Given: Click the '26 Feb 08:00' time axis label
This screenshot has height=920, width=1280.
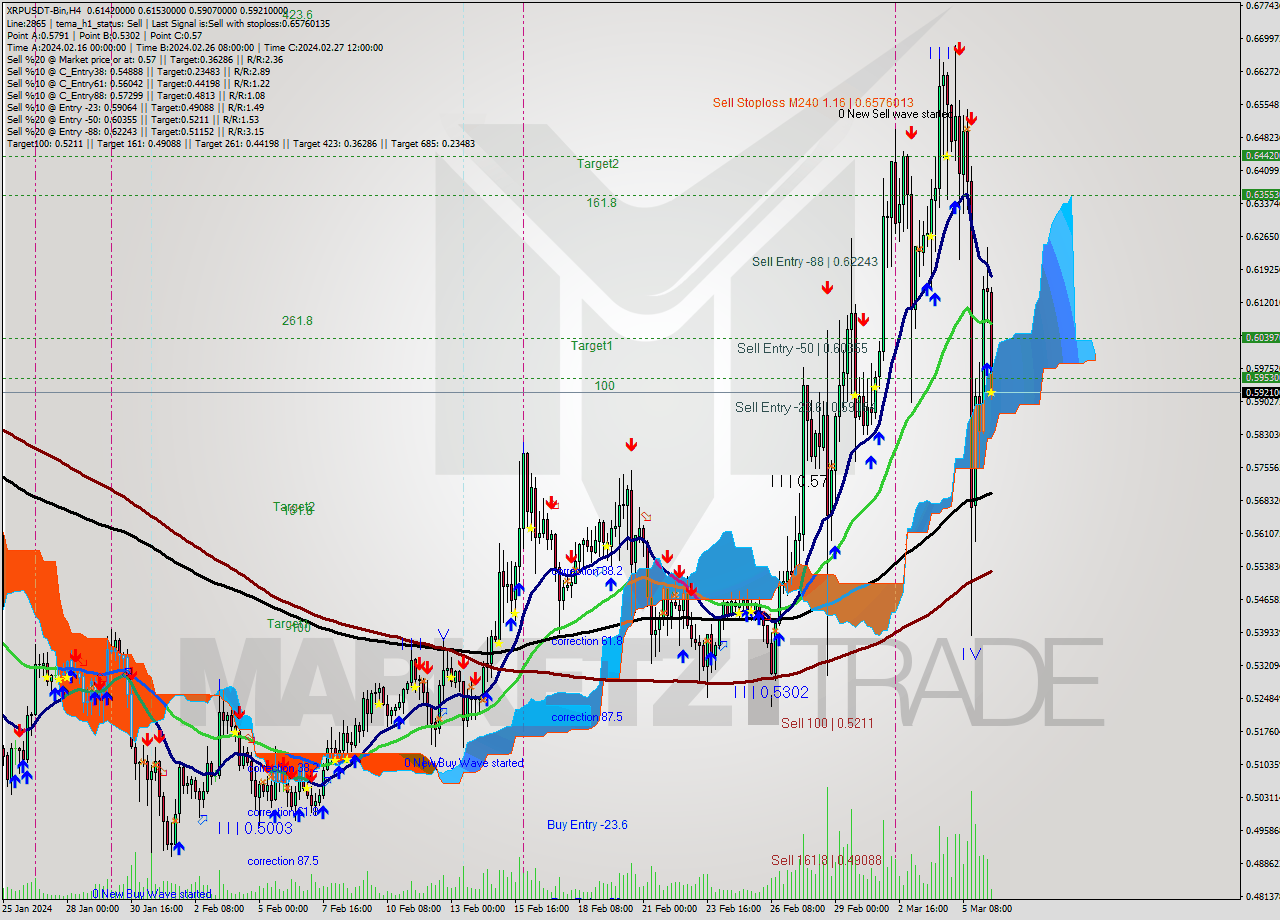Looking at the screenshot, I should pos(798,909).
